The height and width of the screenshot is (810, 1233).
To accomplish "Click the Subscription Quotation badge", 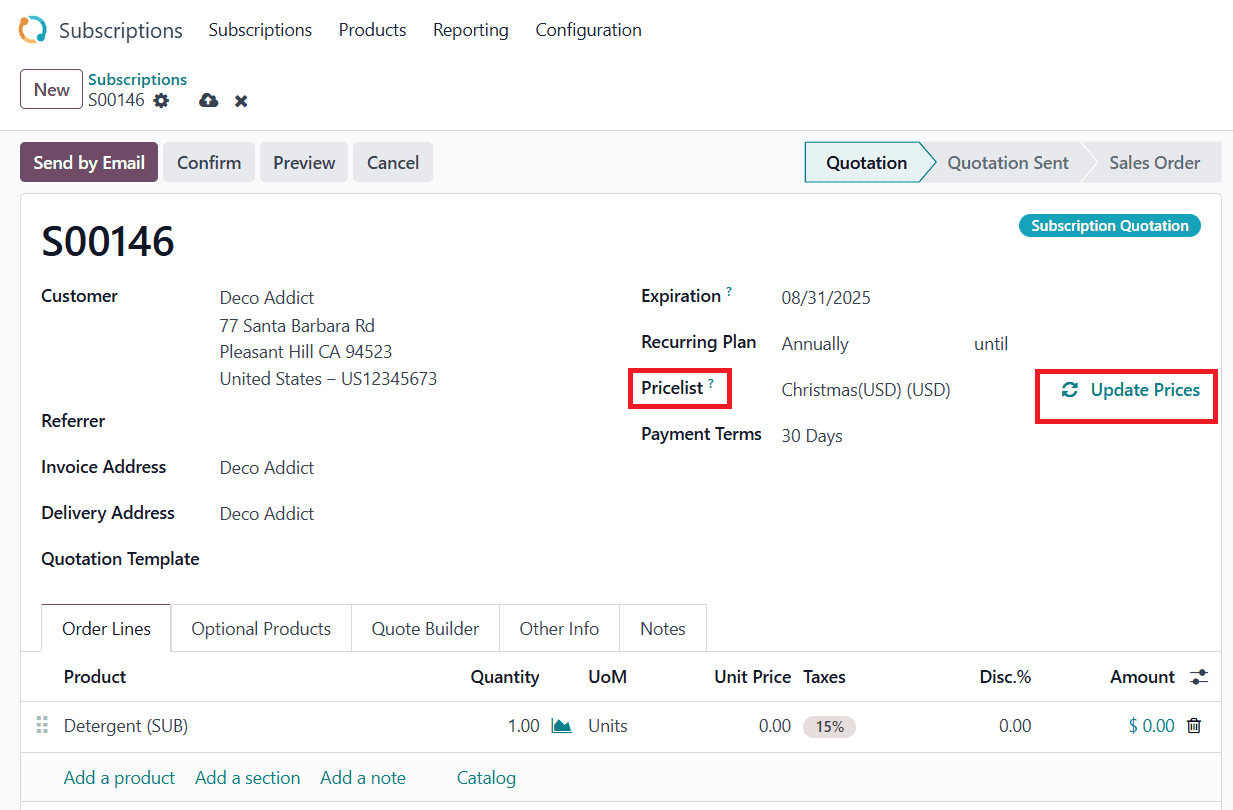I will [x=1110, y=226].
